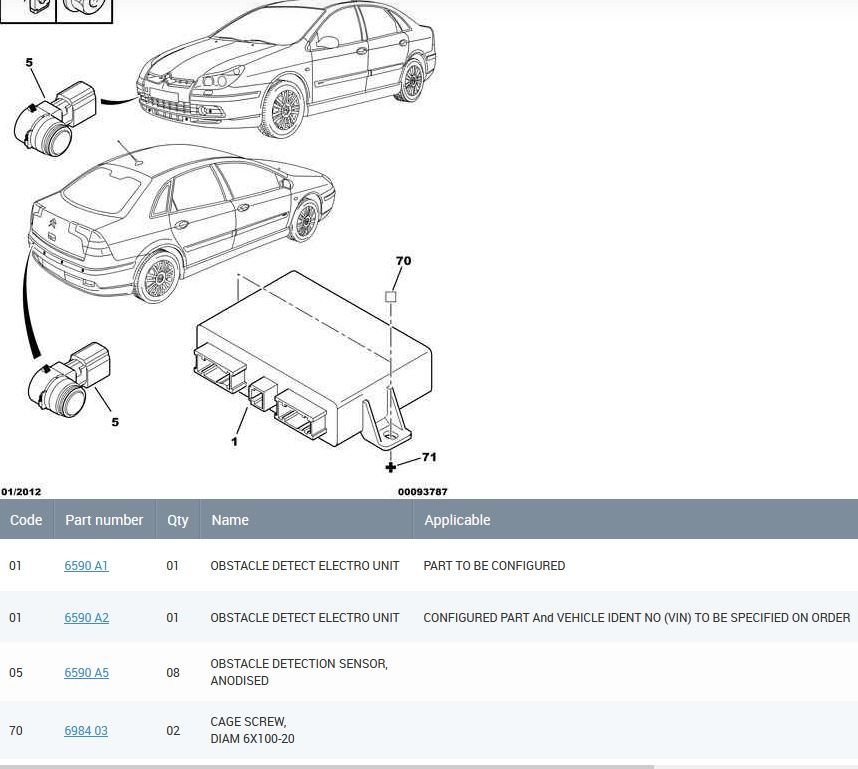858x769 pixels.
Task: Click the 01/2012 date label
Action: [21, 492]
